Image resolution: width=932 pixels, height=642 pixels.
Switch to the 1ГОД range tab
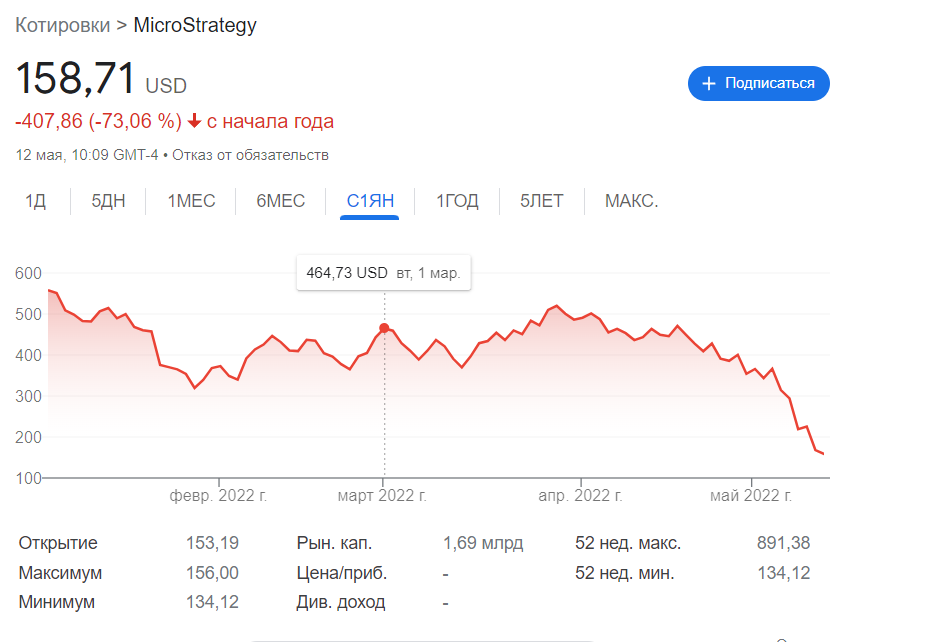457,201
